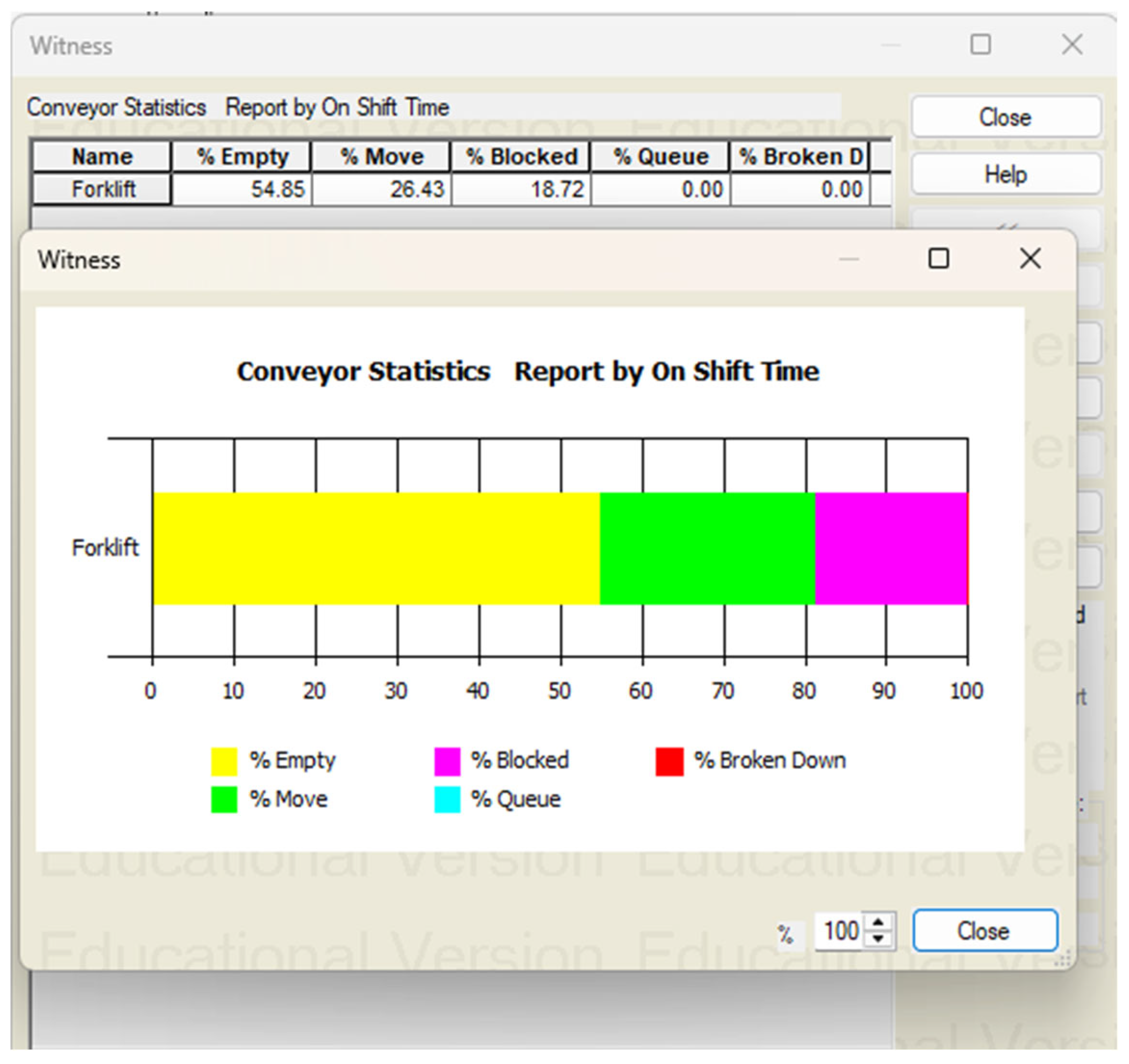Select the % Blocked column header
This screenshot has width=1129, height=1064.
pos(521,156)
